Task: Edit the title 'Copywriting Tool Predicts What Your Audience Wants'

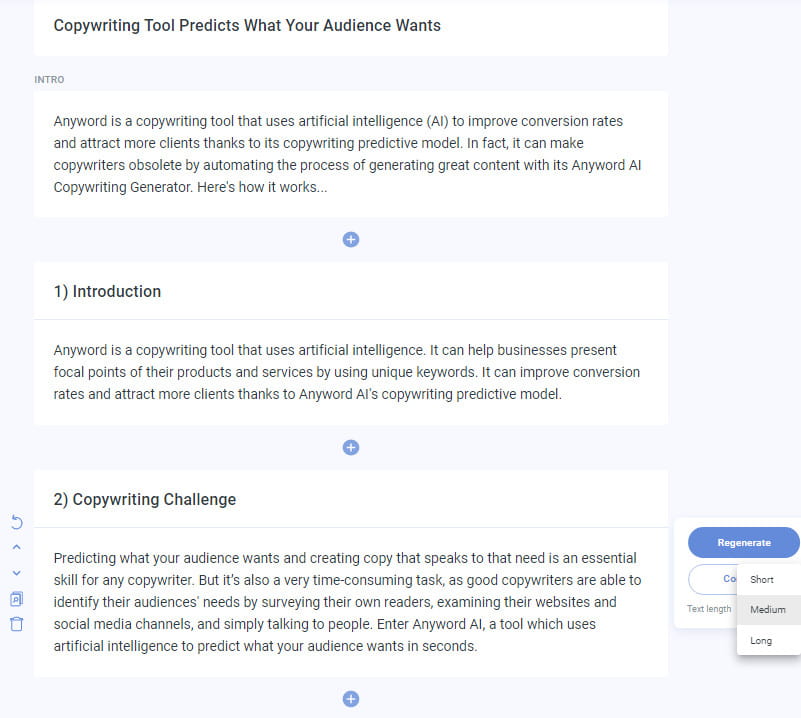Action: click(247, 26)
